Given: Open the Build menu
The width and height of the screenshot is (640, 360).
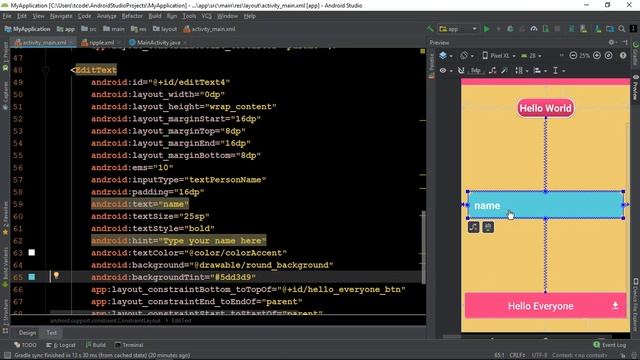Looking at the screenshot, I should (x=155, y=16).
